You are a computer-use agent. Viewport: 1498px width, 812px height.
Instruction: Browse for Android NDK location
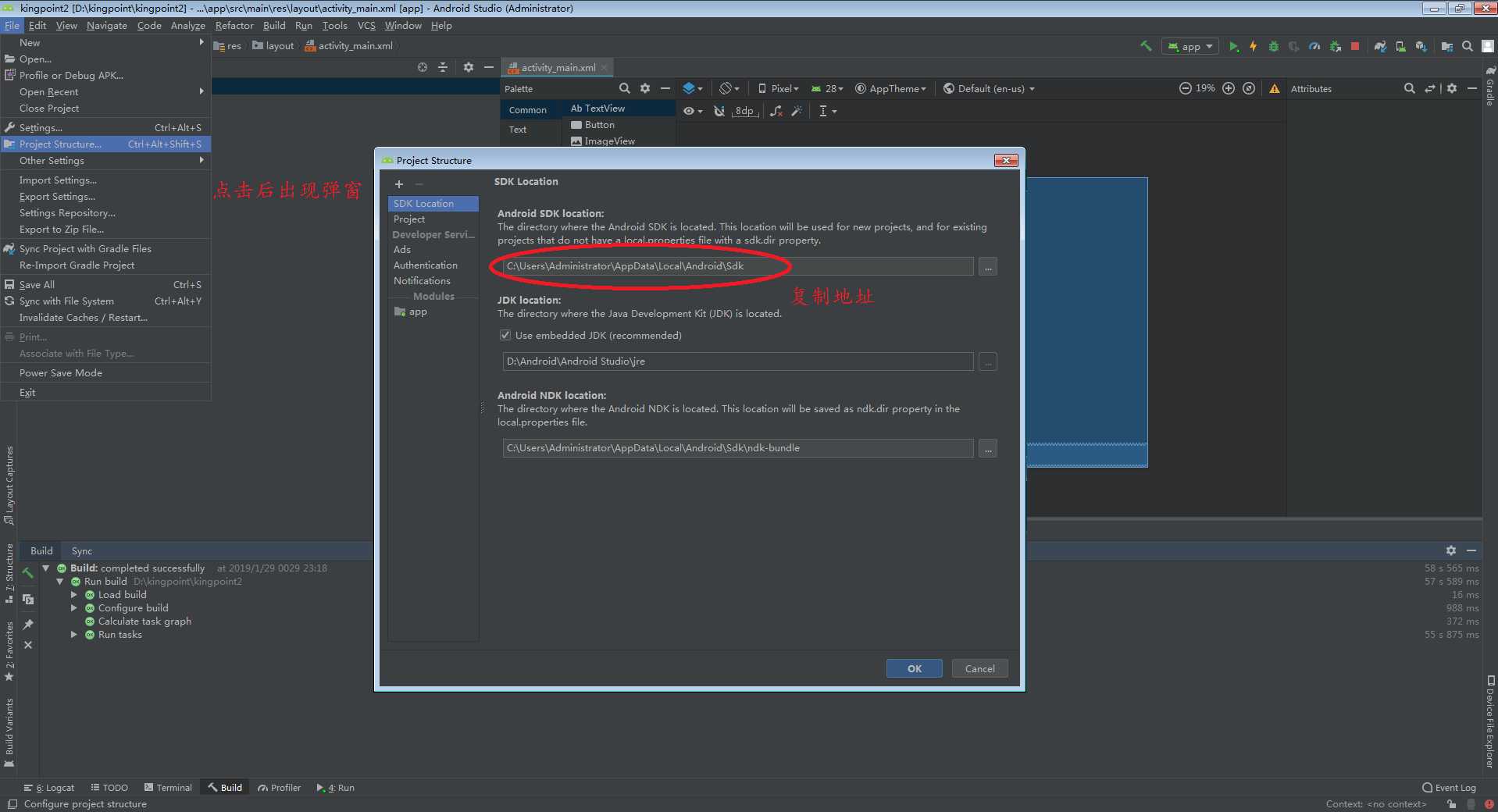click(988, 448)
